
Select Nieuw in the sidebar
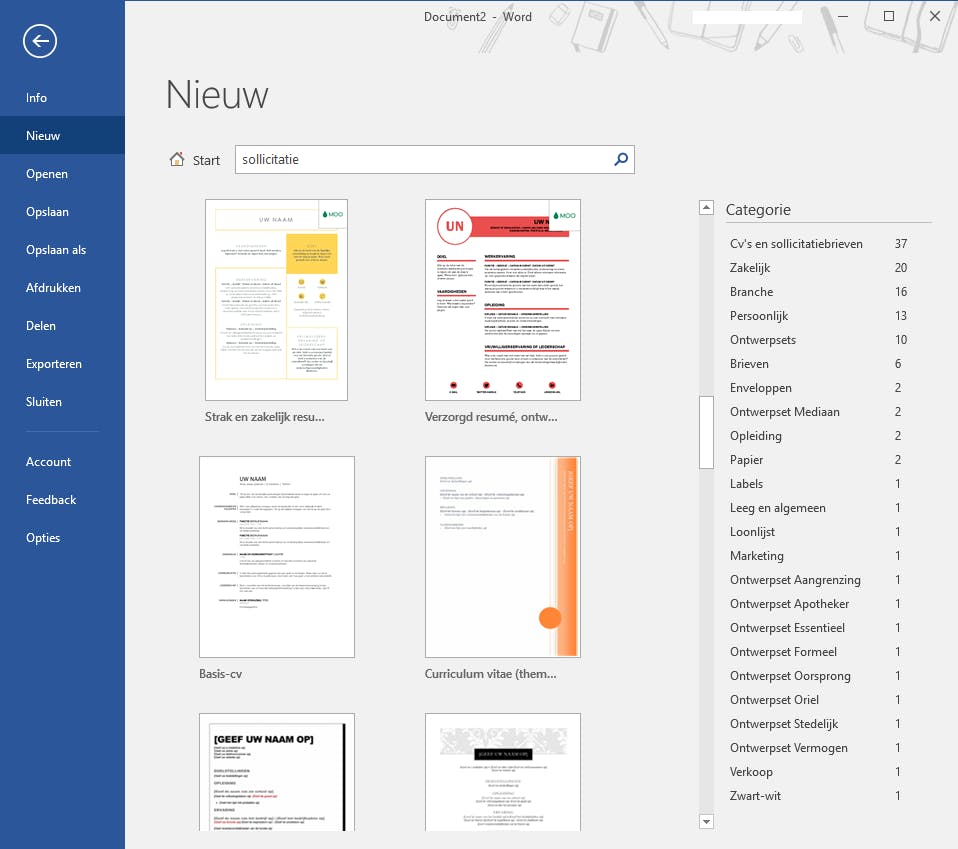(x=62, y=136)
